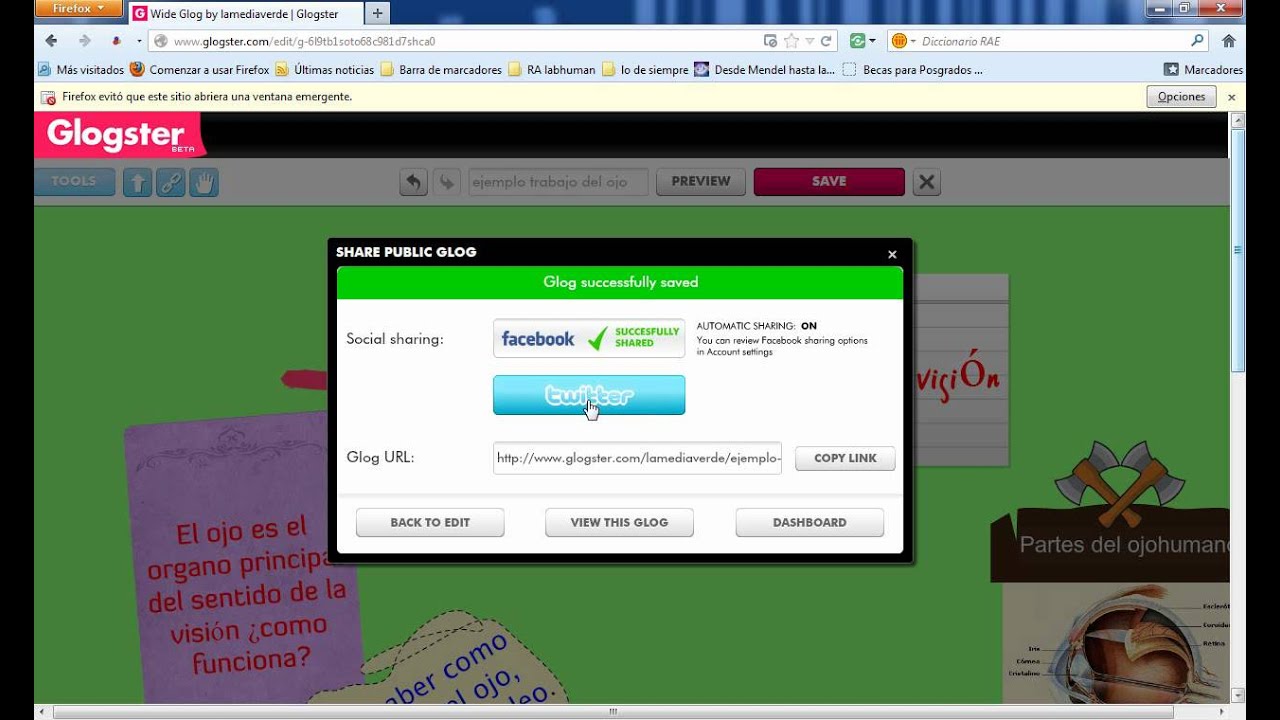Image resolution: width=1280 pixels, height=720 pixels.
Task: Click the glog name field ejemplo trabajo del ojo
Action: click(x=559, y=182)
